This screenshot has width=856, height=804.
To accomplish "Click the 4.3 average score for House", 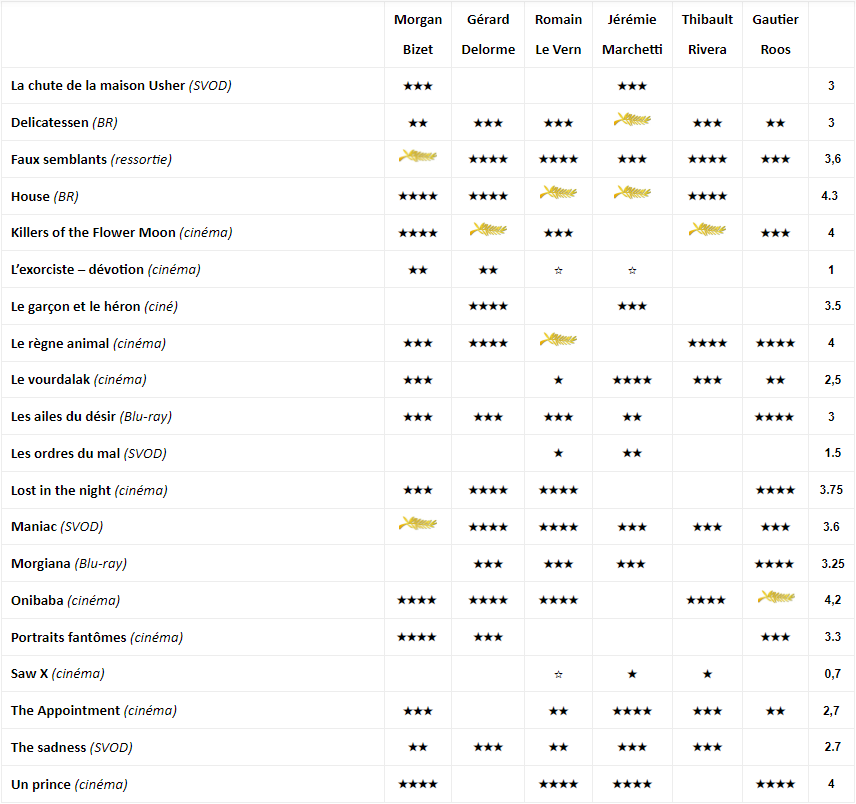I will tap(831, 196).
